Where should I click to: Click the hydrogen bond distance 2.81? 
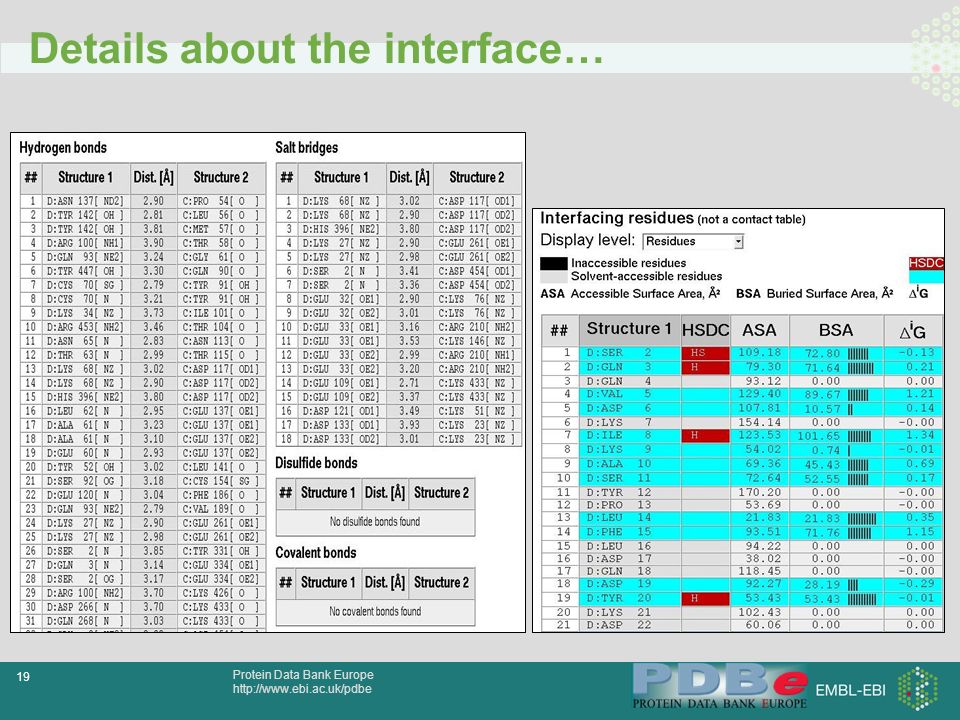(153, 215)
